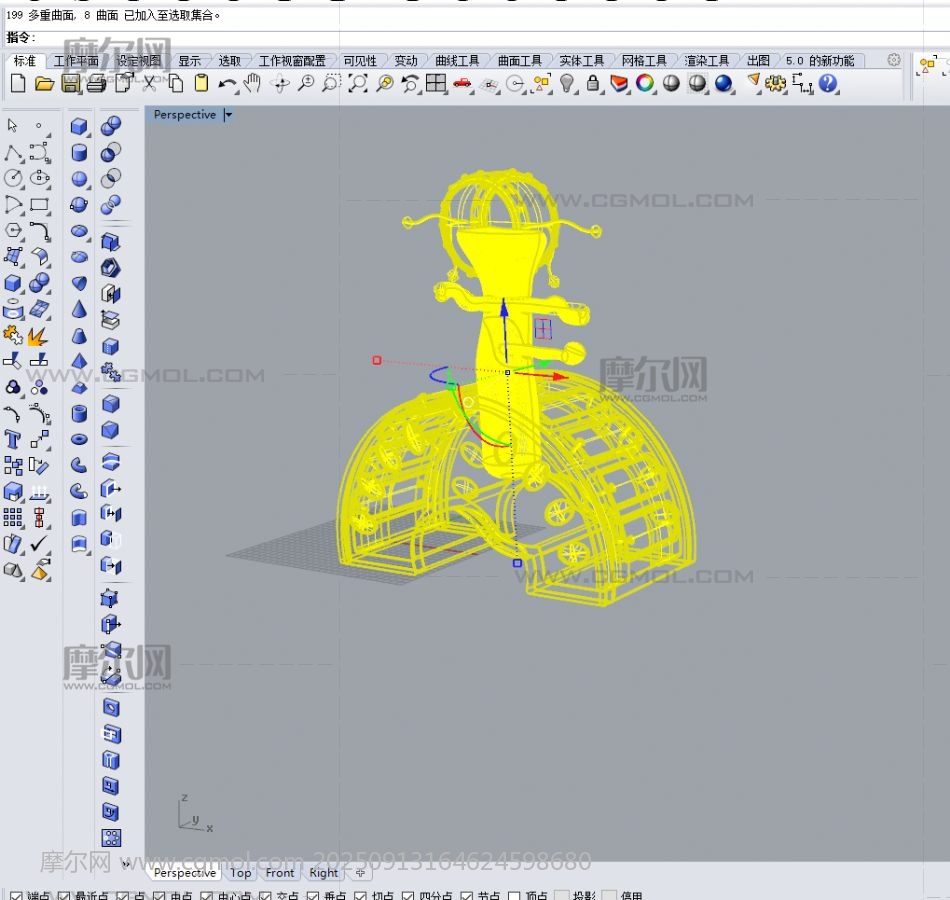Lock objects with the padlock icon

click(593, 83)
